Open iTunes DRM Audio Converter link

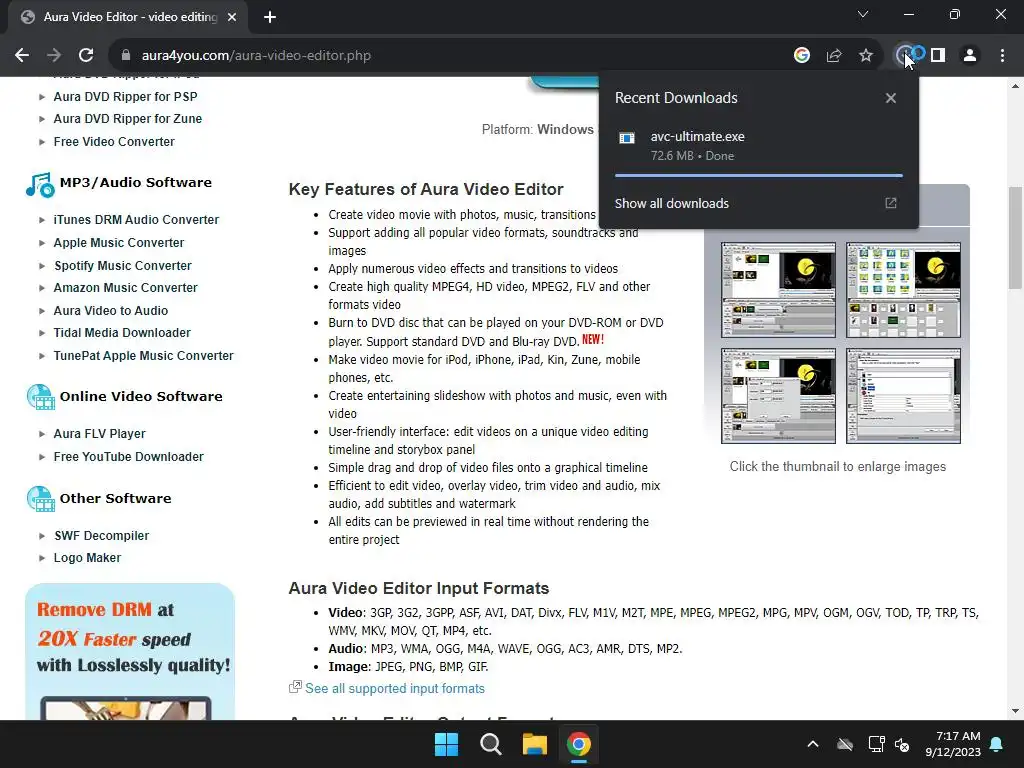pos(136,220)
